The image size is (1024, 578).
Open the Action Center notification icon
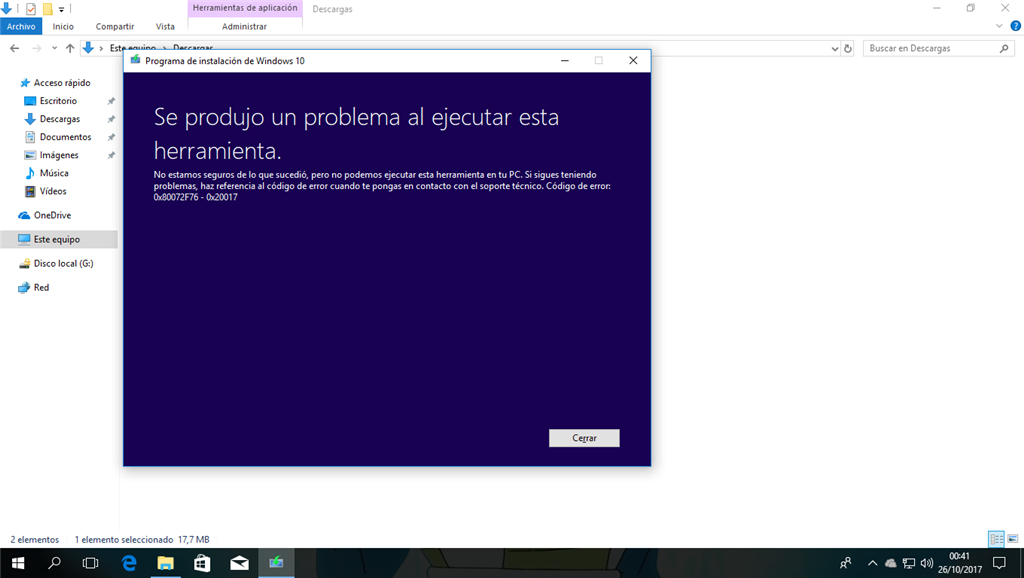[999, 562]
